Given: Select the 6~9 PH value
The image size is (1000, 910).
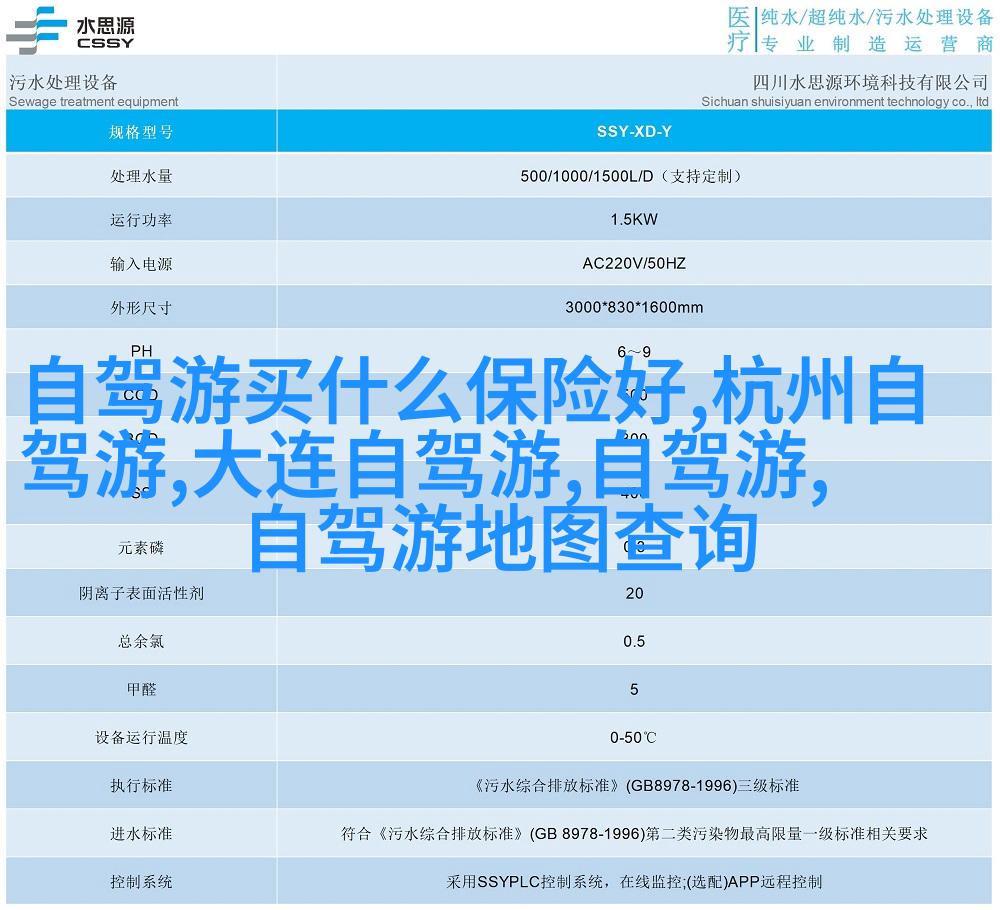Looking at the screenshot, I should 634,351.
